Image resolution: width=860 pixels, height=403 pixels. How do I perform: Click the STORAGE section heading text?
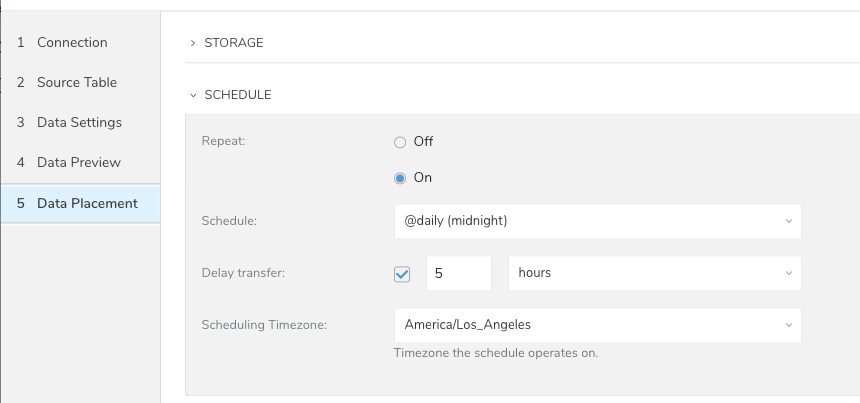(x=234, y=43)
